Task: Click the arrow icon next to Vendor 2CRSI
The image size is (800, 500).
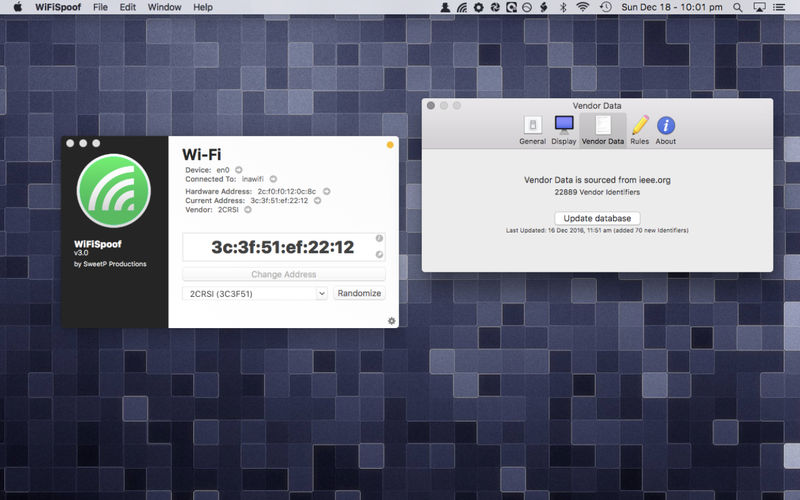Action: pyautogui.click(x=248, y=210)
